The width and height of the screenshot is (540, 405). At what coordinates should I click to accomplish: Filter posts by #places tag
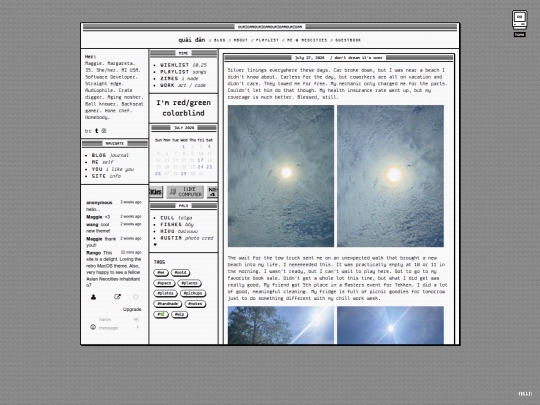coord(189,283)
